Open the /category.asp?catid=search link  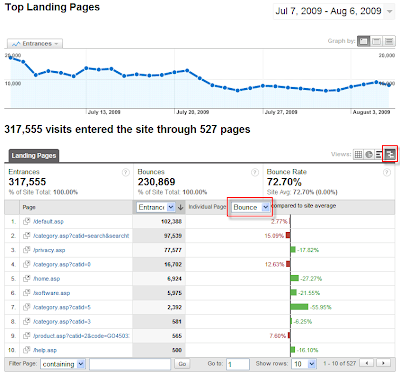pos(81,236)
